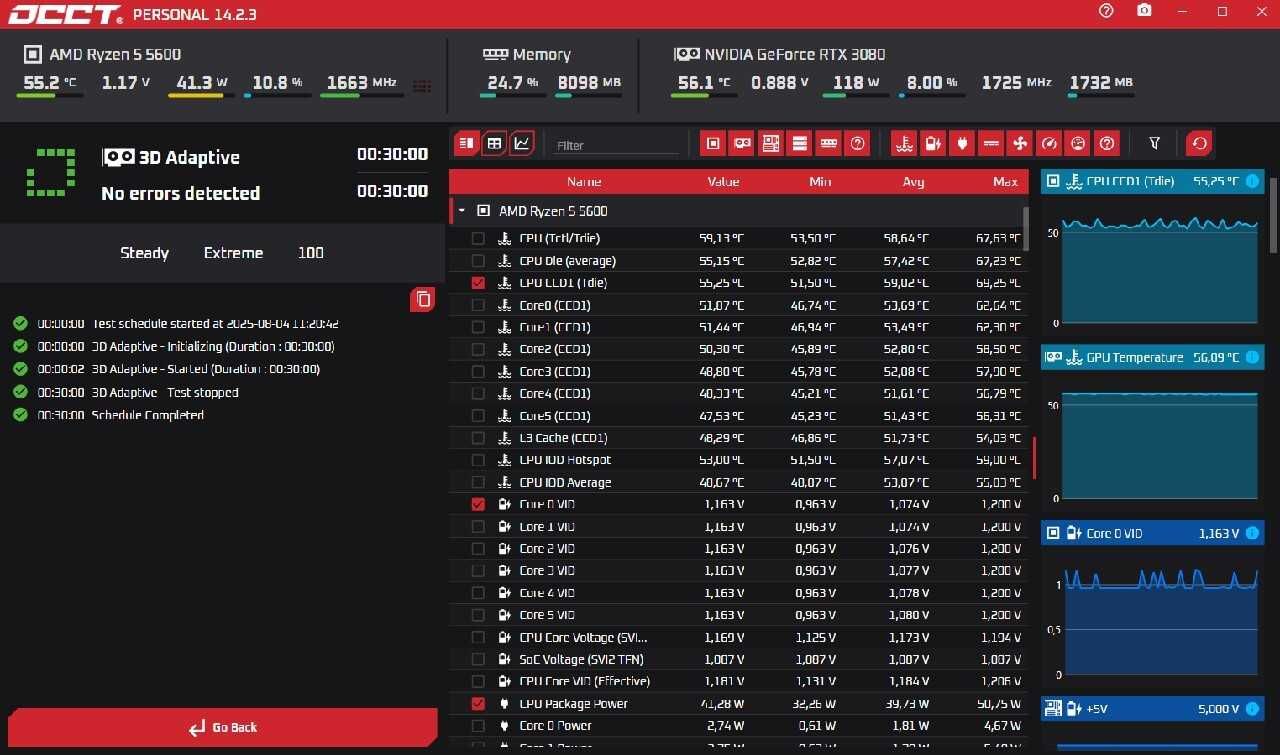Check the Core0 (CCD1) temperature box
This screenshot has height=755, width=1280.
point(478,305)
